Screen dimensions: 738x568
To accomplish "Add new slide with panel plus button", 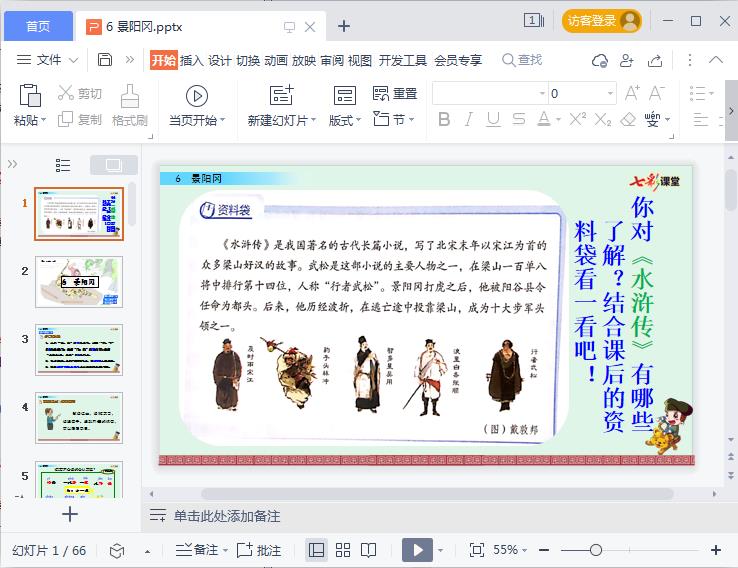I will click(70, 514).
